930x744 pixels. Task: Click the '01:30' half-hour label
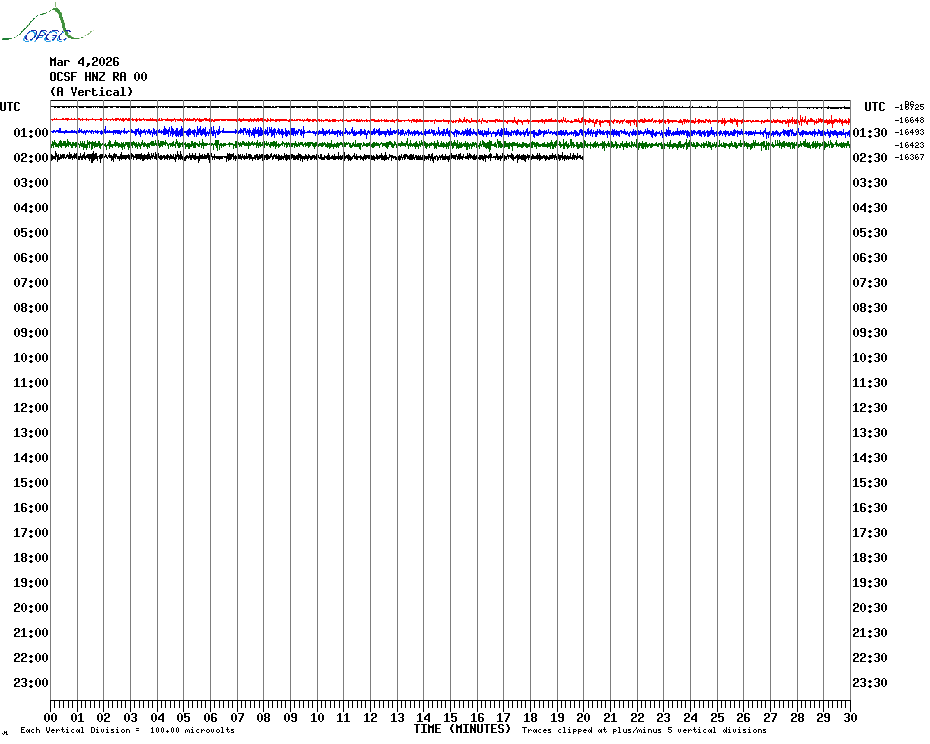(x=870, y=132)
